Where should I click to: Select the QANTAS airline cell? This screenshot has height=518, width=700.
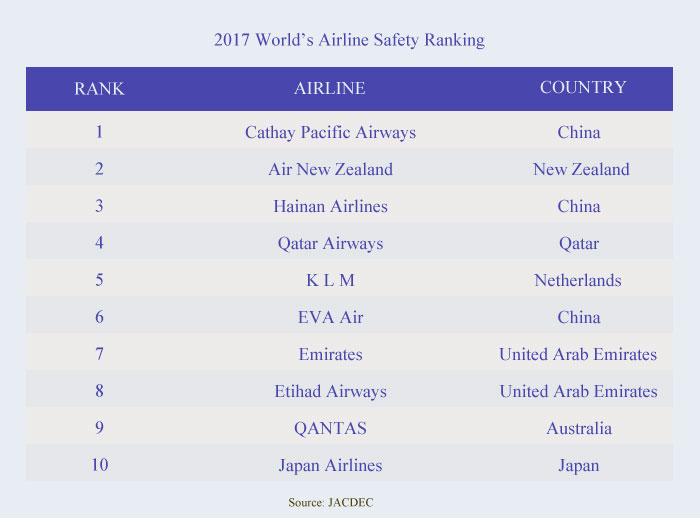[330, 428]
